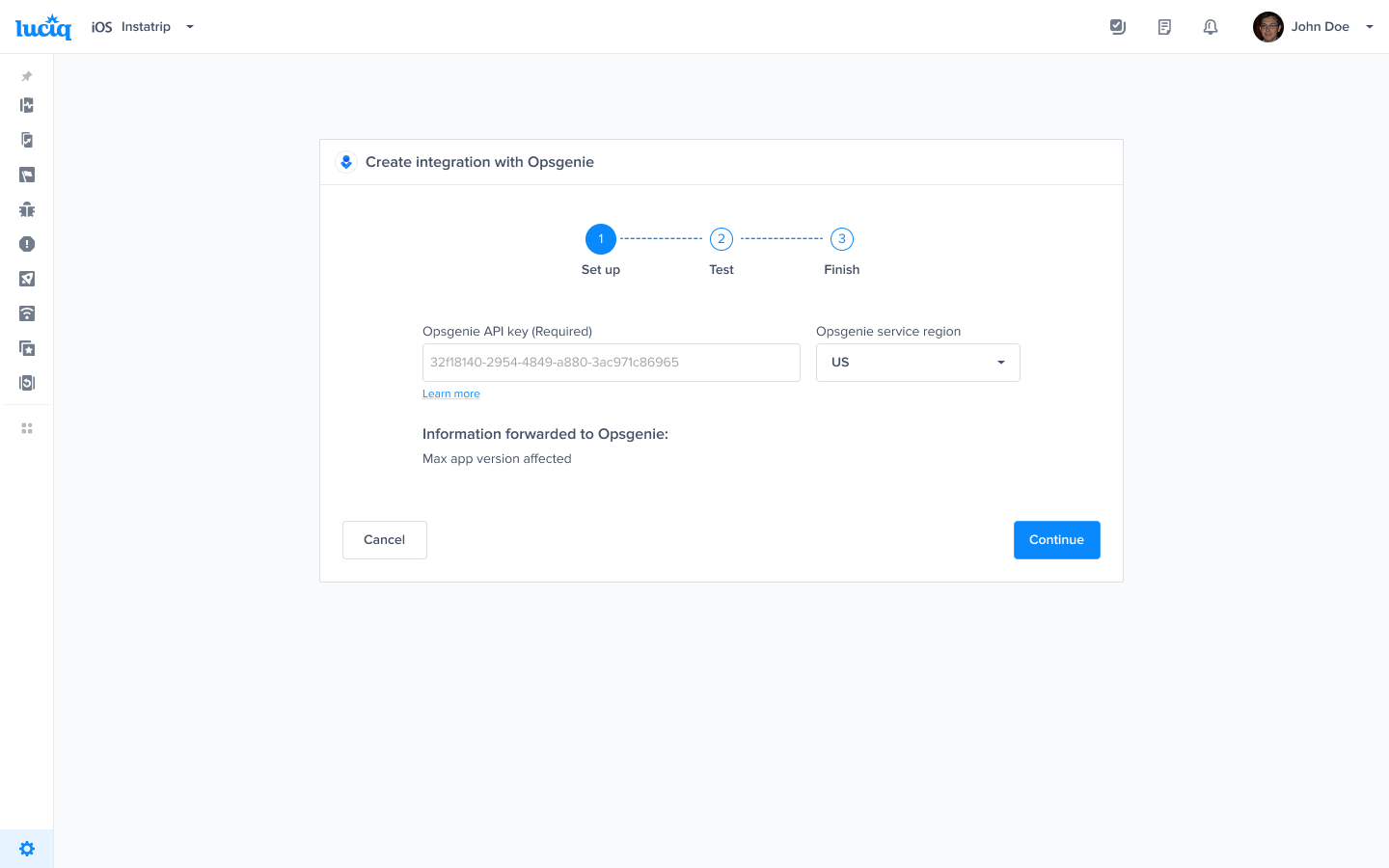Click the 'Test' step label
Viewport: 1389px width, 868px height.
[722, 270]
